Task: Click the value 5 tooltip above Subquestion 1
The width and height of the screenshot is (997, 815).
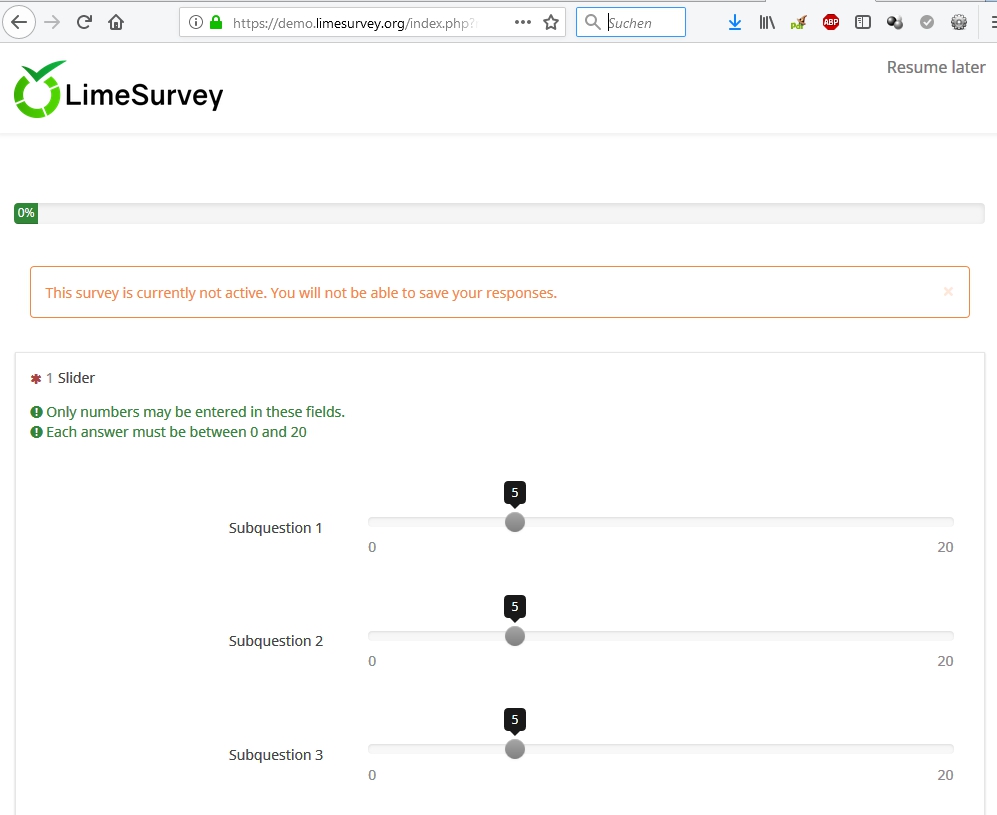Action: click(x=515, y=493)
